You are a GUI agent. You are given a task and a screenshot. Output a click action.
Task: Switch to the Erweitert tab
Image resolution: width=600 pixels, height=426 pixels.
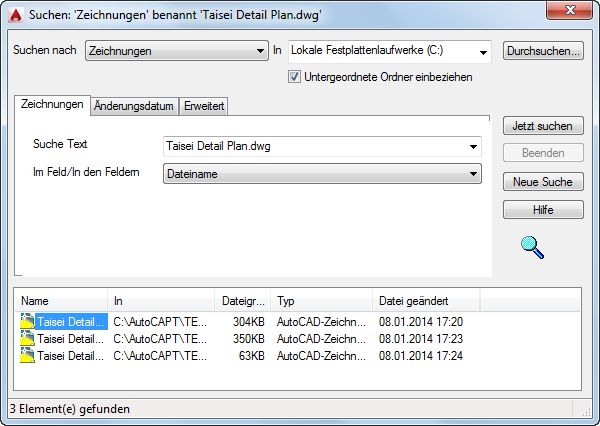pos(204,106)
